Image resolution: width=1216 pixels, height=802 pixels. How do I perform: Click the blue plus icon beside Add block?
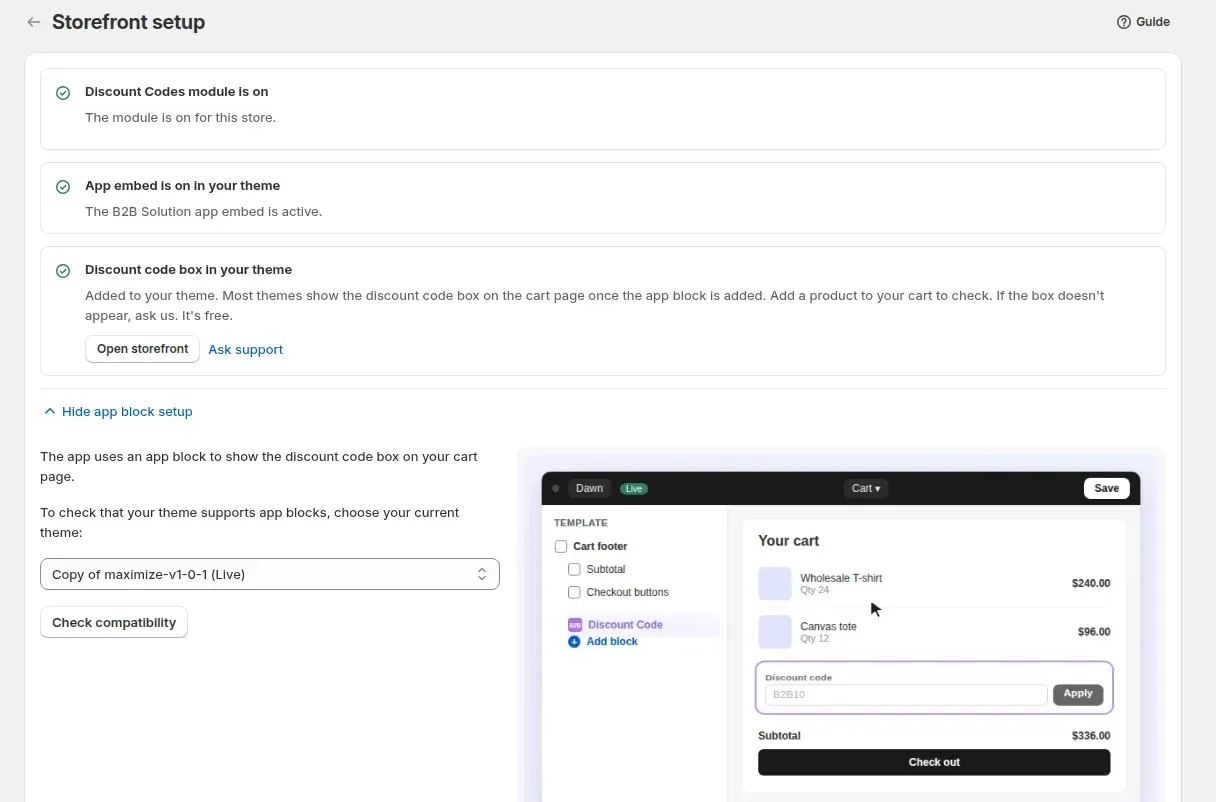click(574, 641)
